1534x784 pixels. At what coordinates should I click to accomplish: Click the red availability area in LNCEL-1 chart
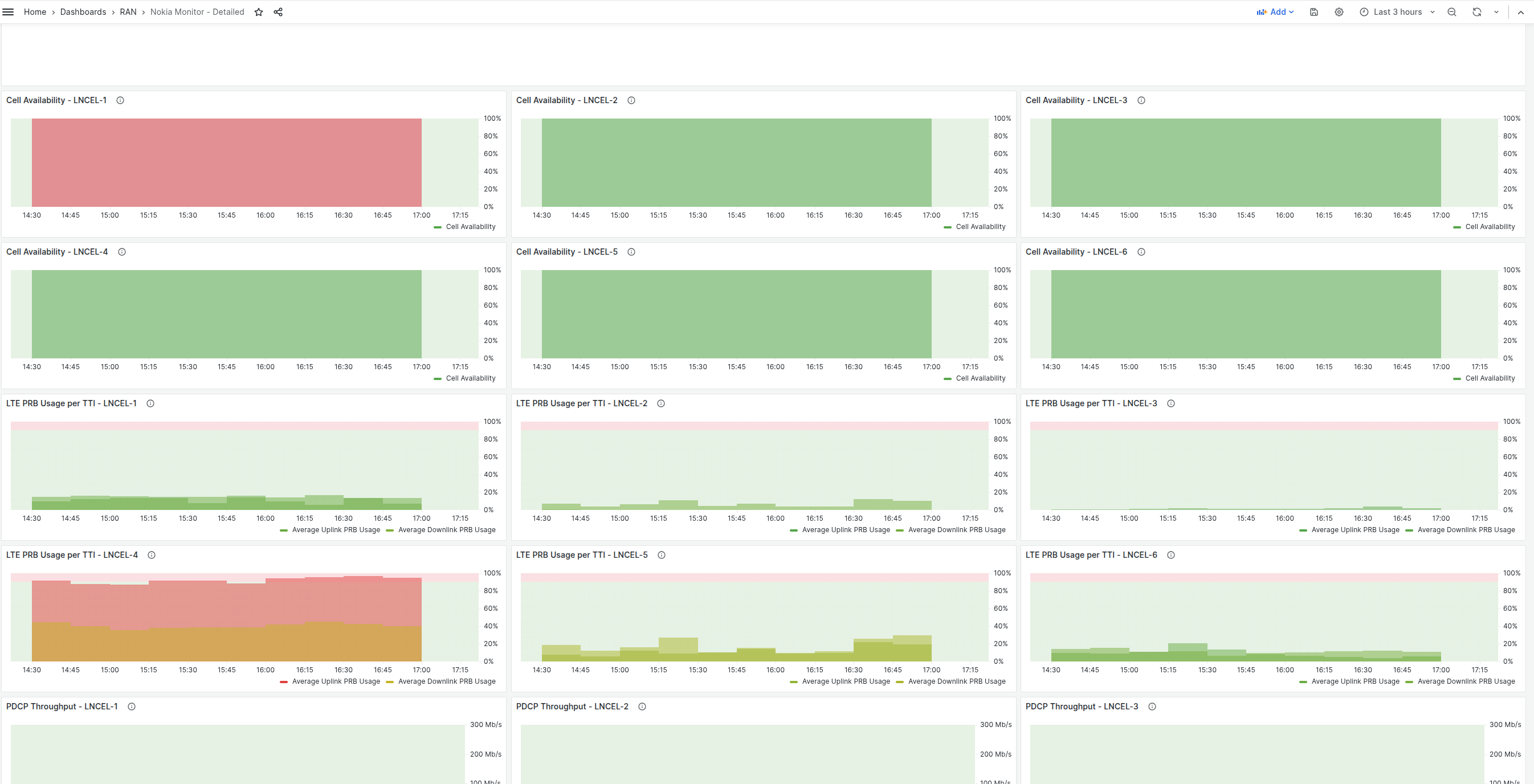click(226, 162)
